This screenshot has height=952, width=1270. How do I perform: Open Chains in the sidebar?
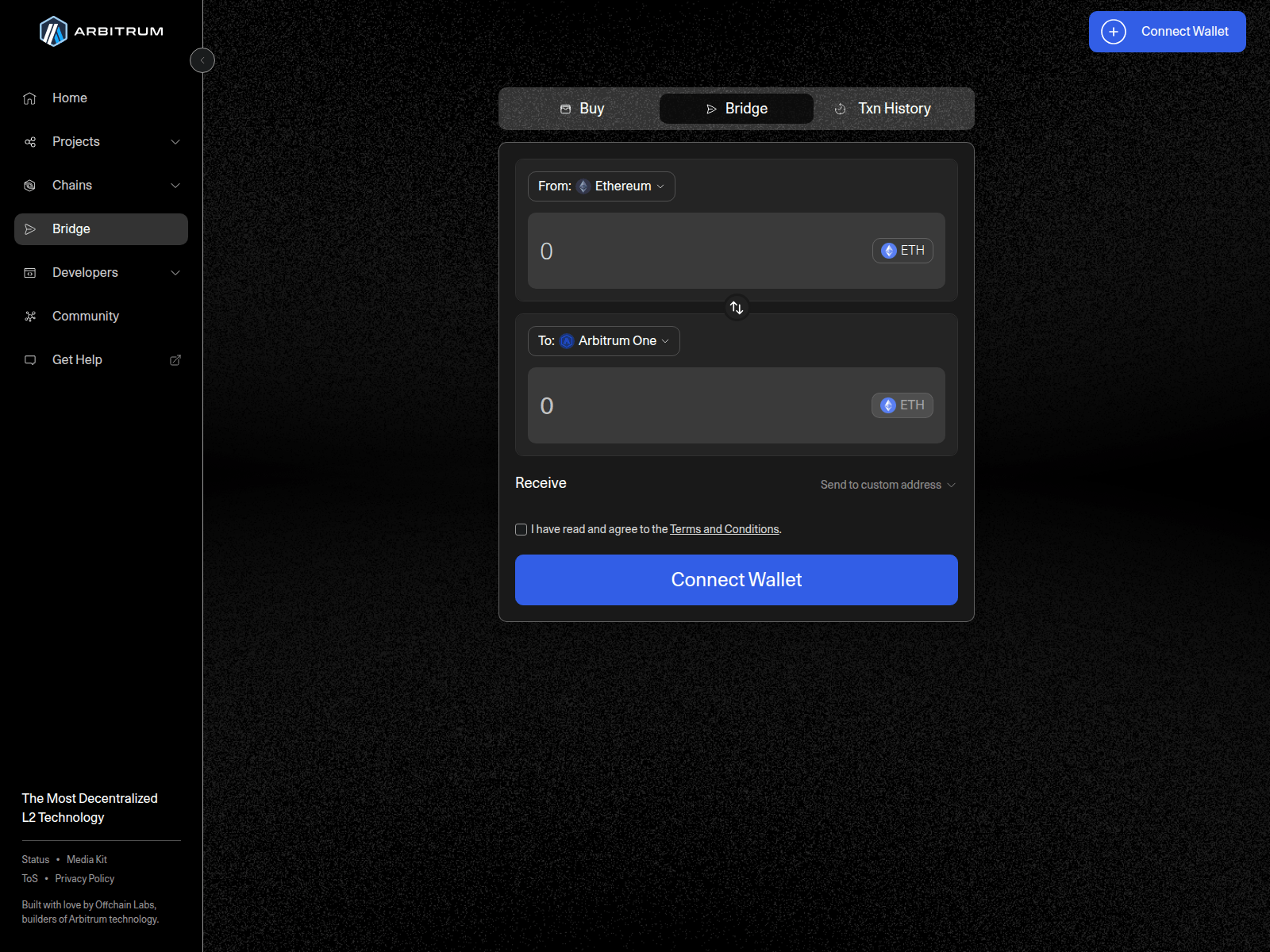pos(101,186)
